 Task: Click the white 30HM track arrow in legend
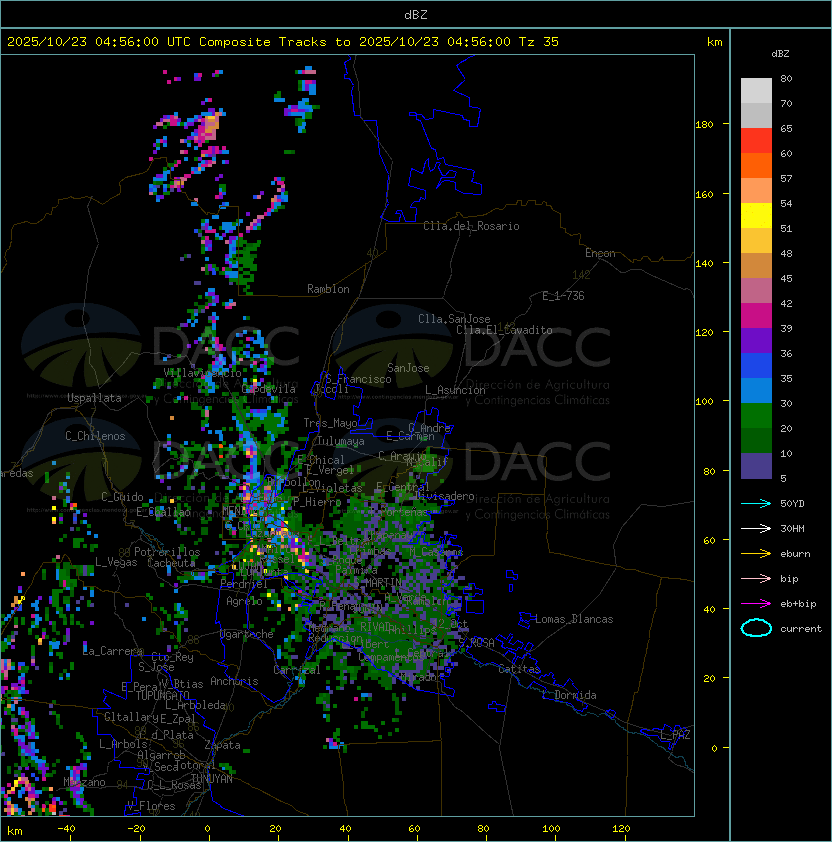pos(756,528)
